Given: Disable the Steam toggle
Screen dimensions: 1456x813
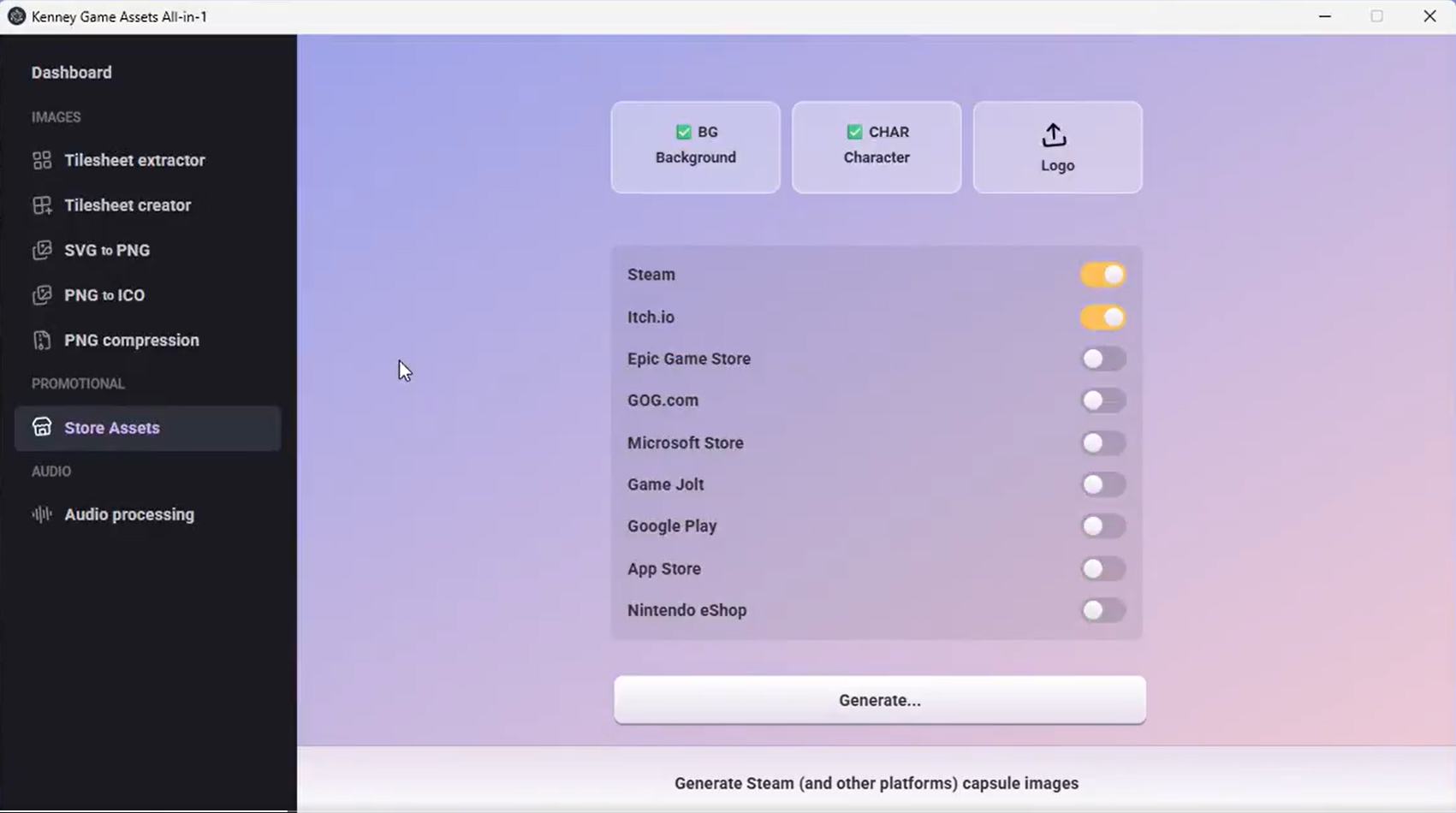Looking at the screenshot, I should tap(1102, 275).
